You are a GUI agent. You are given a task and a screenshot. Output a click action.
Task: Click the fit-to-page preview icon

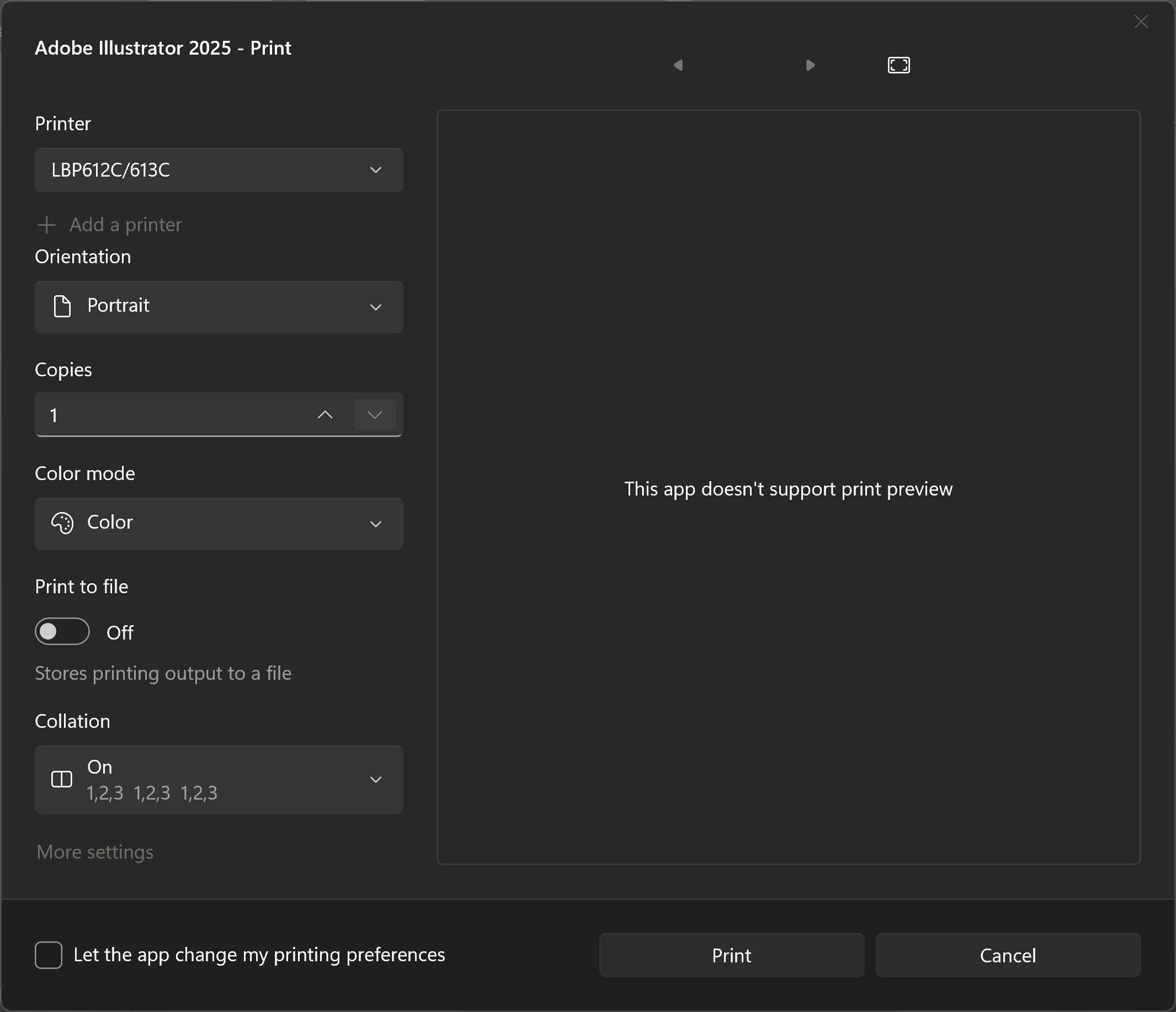coord(898,65)
